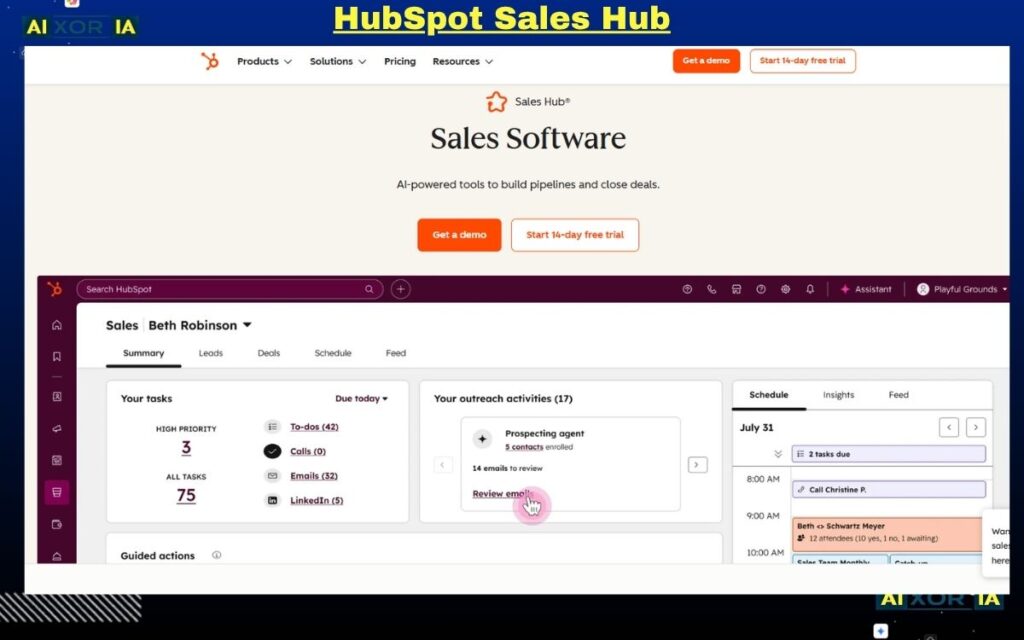The image size is (1024, 640).
Task: Click the Home icon in left sidebar
Action: click(57, 325)
